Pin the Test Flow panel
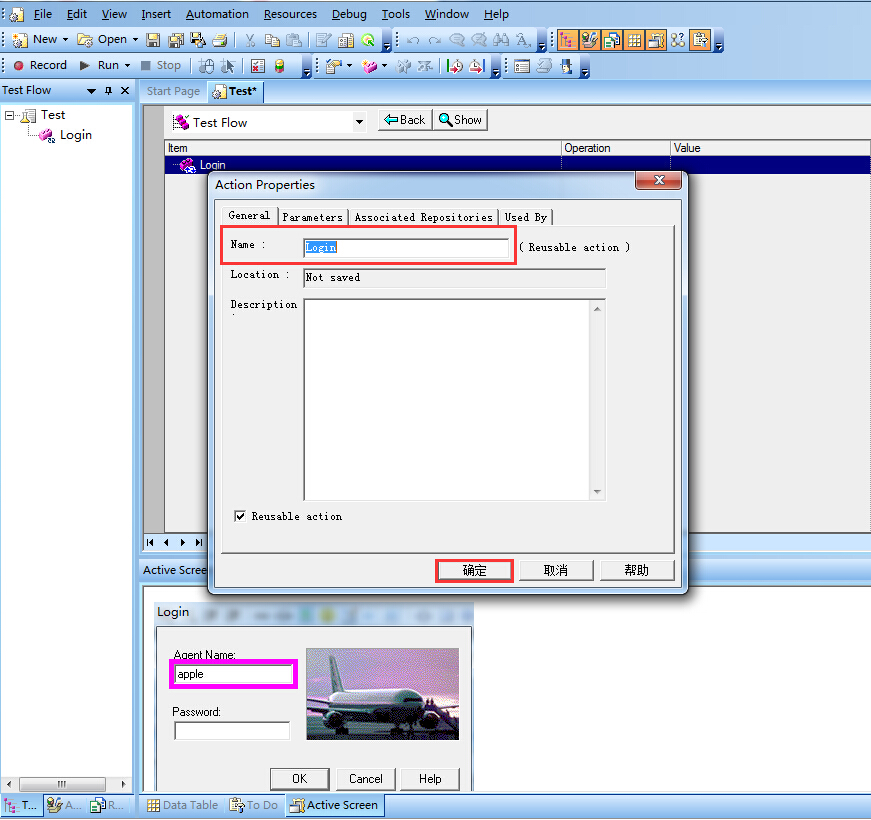The width and height of the screenshot is (871, 820). pyautogui.click(x=109, y=91)
